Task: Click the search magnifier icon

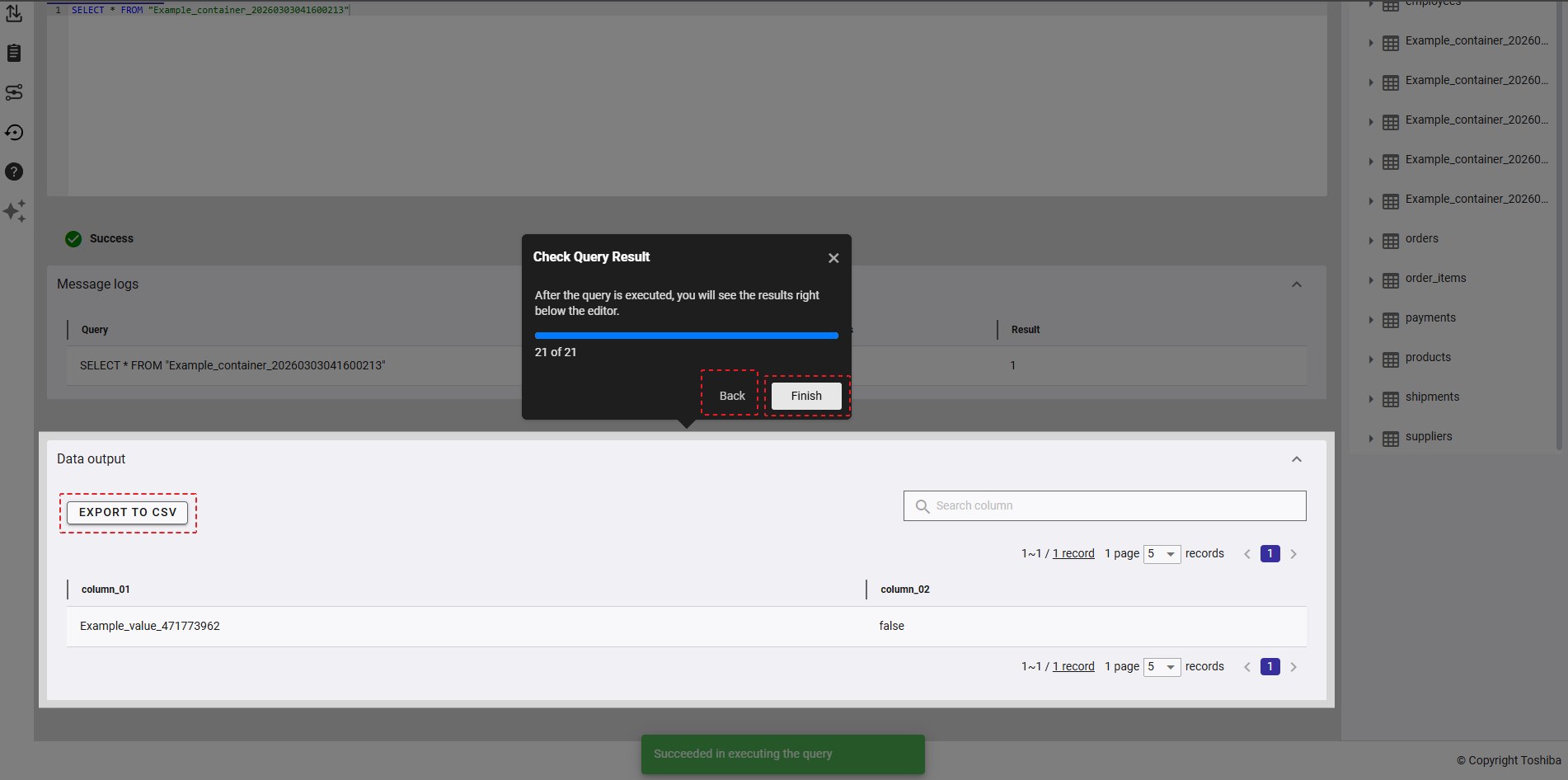Action: tap(922, 506)
